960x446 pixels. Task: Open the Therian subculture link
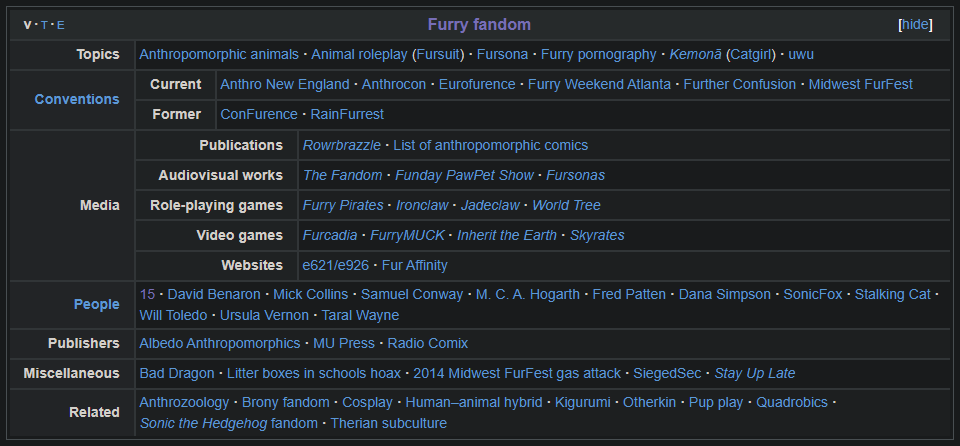click(388, 423)
